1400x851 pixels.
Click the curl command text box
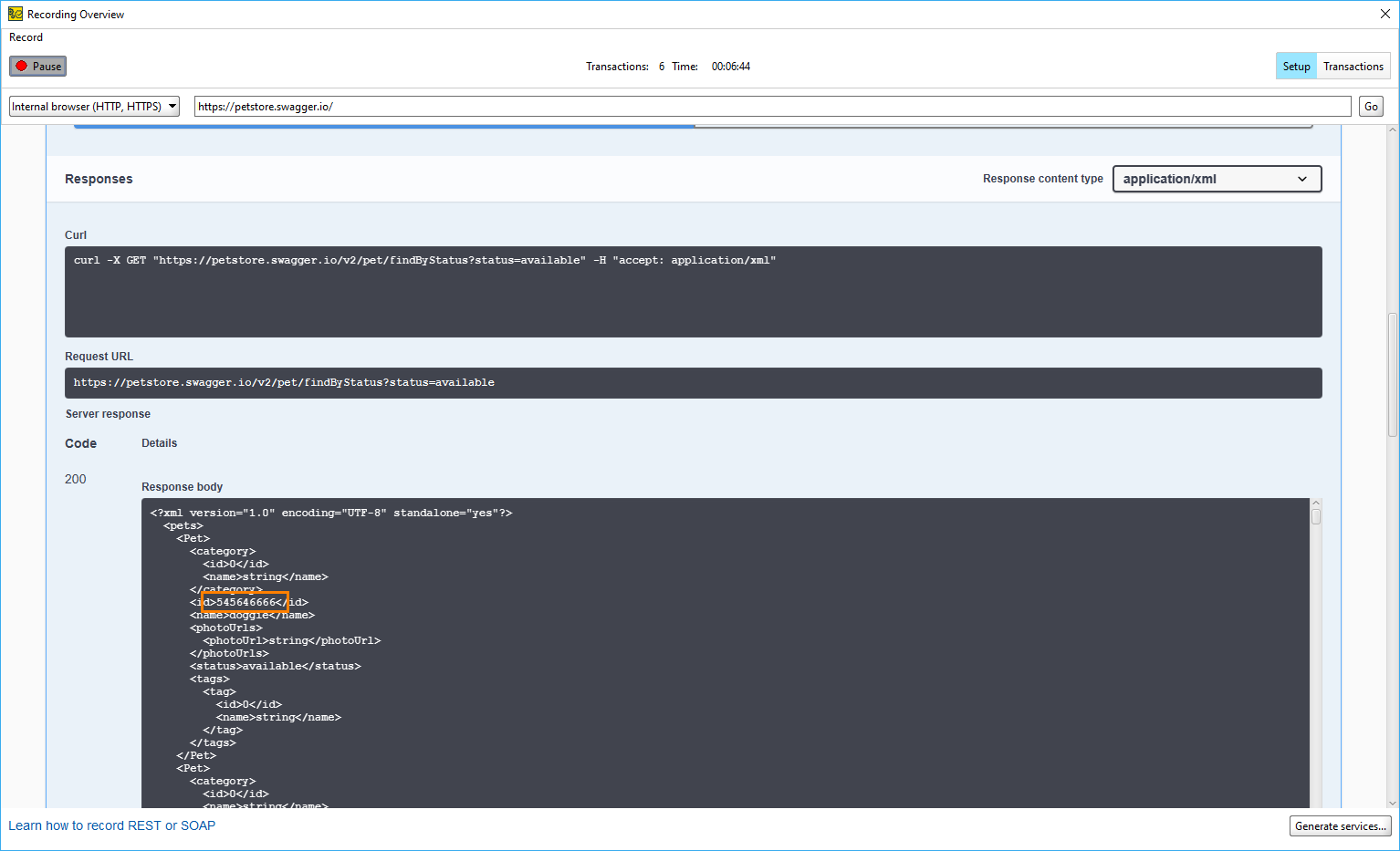click(693, 291)
